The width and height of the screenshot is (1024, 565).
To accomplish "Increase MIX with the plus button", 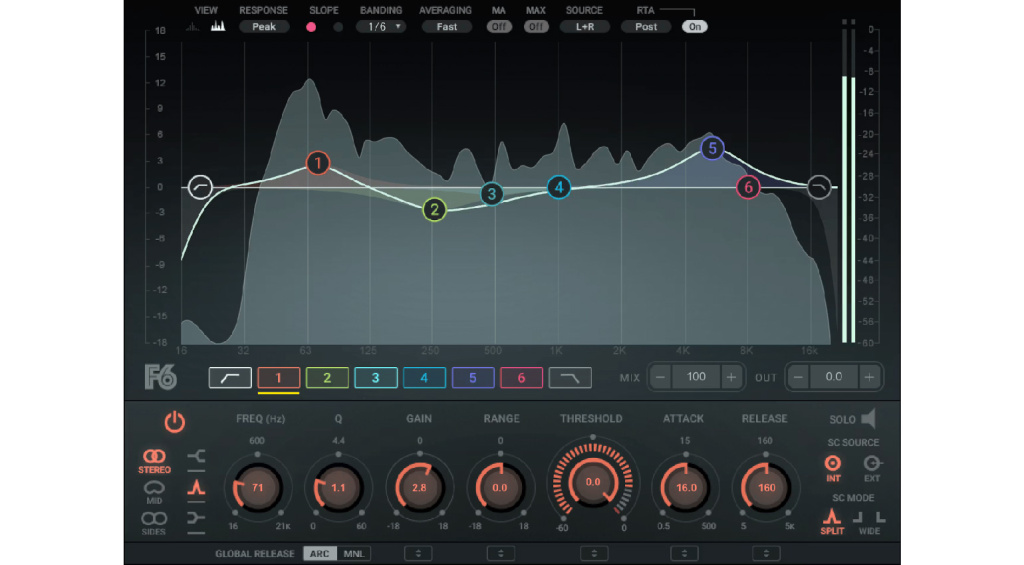I will tap(731, 377).
